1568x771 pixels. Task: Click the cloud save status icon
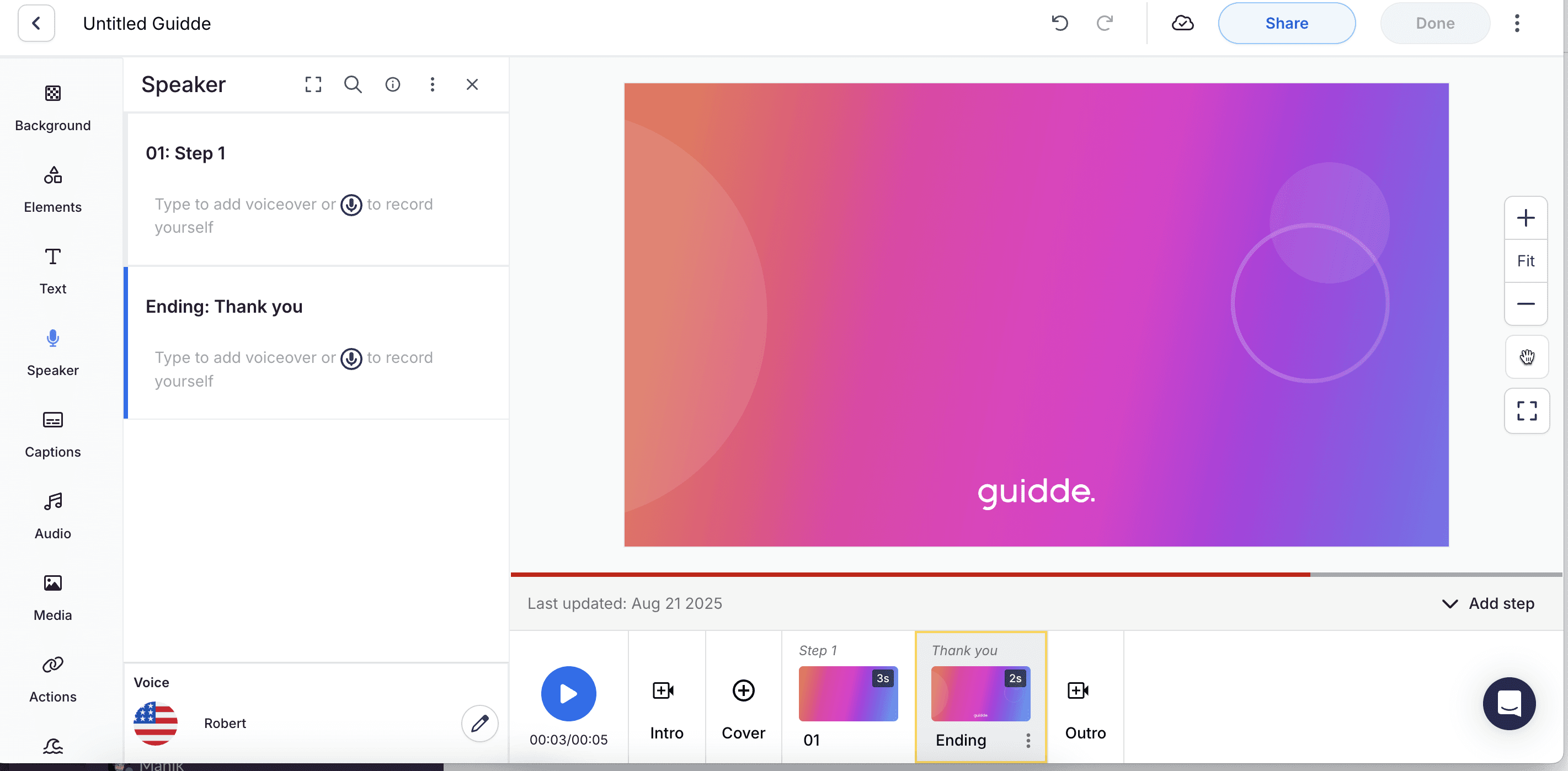point(1182,23)
